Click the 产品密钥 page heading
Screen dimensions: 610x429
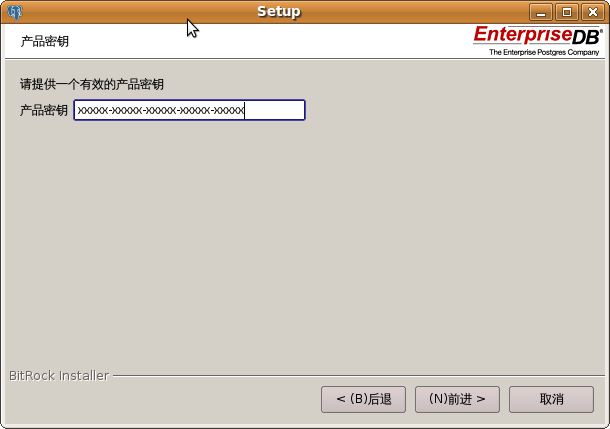coord(45,41)
